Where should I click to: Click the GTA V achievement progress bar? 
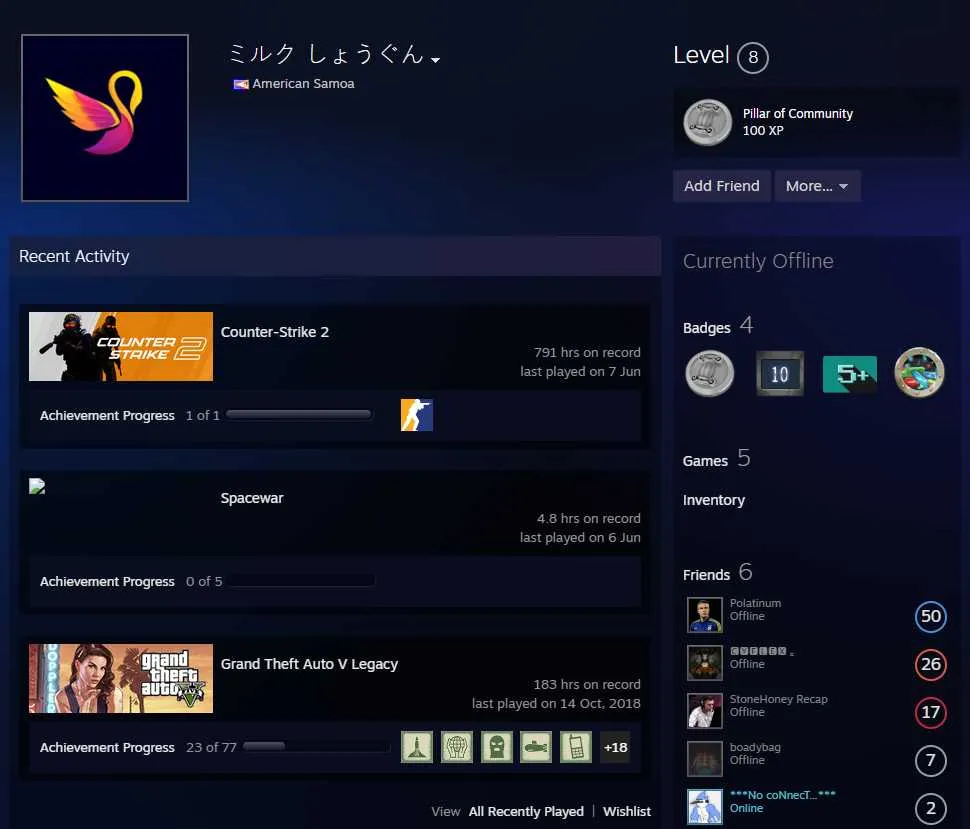click(316, 747)
